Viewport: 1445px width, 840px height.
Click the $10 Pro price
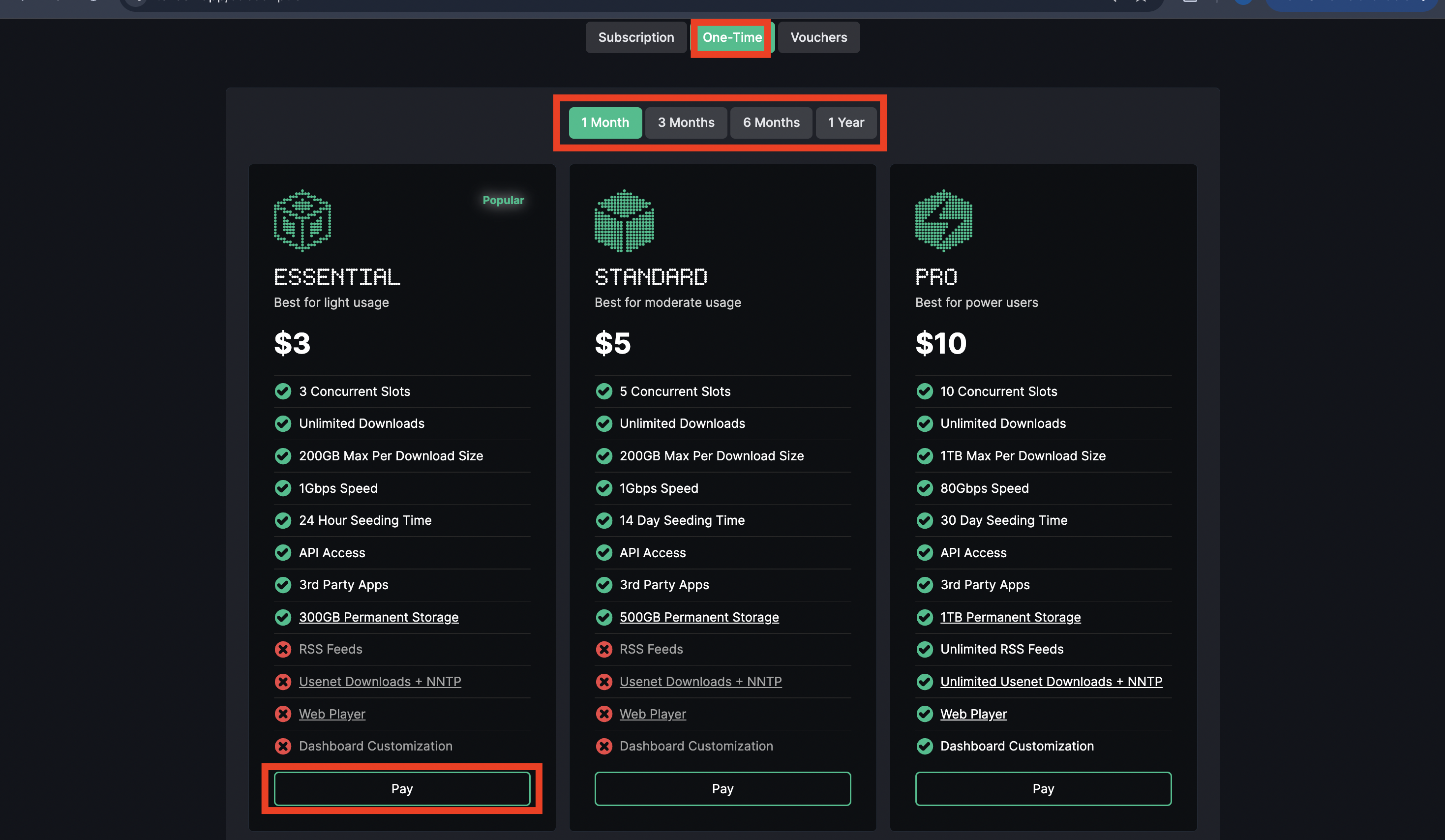(x=940, y=343)
